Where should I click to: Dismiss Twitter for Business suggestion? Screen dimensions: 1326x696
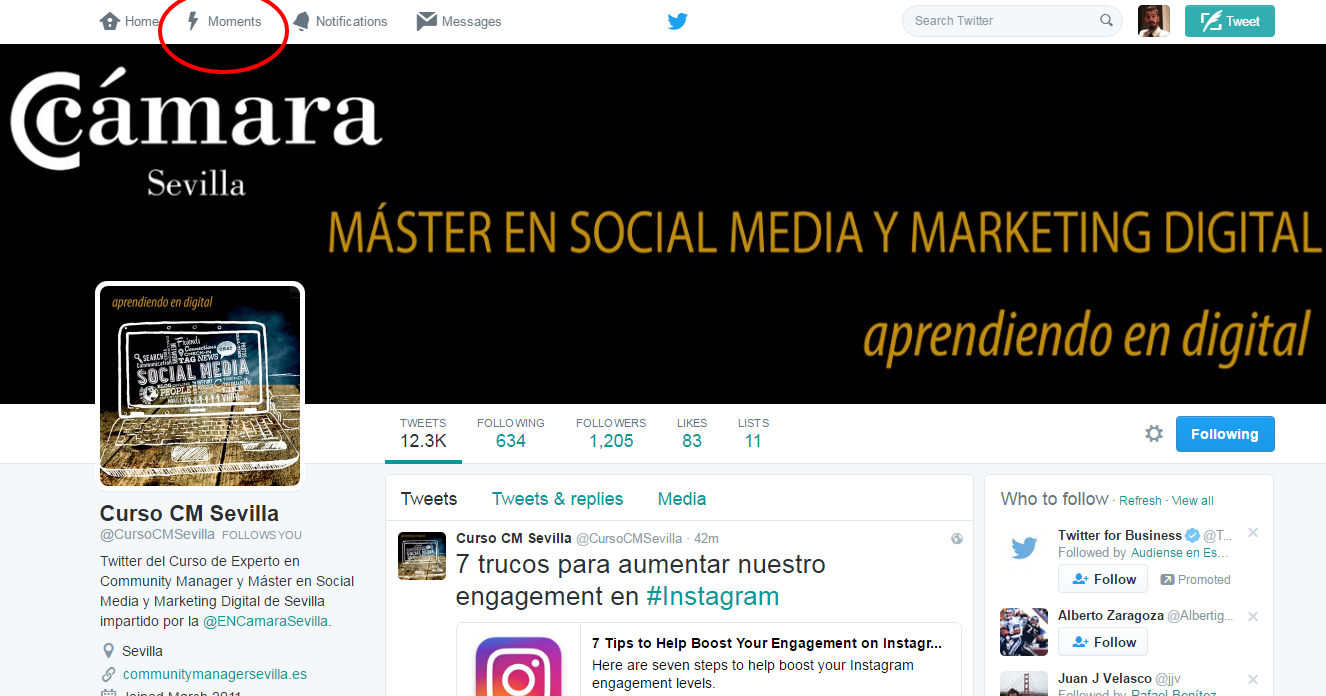pyautogui.click(x=1253, y=533)
